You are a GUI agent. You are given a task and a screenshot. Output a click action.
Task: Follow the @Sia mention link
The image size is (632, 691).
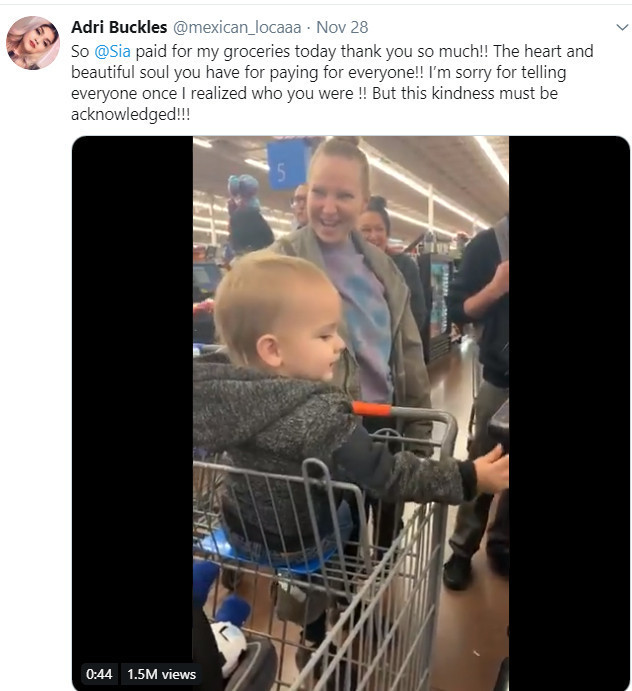click(112, 51)
